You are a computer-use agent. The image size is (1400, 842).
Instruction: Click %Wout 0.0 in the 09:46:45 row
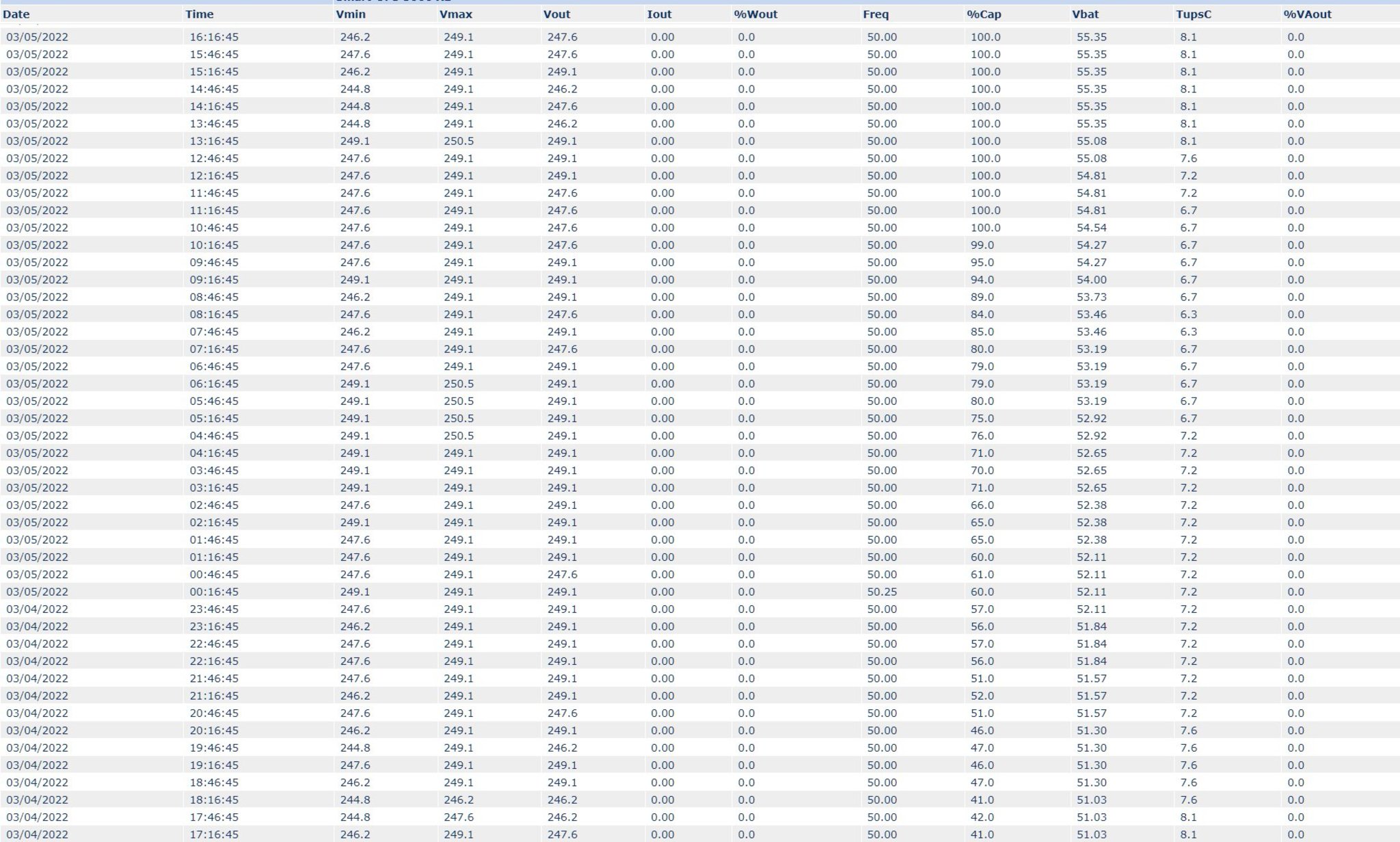746,263
